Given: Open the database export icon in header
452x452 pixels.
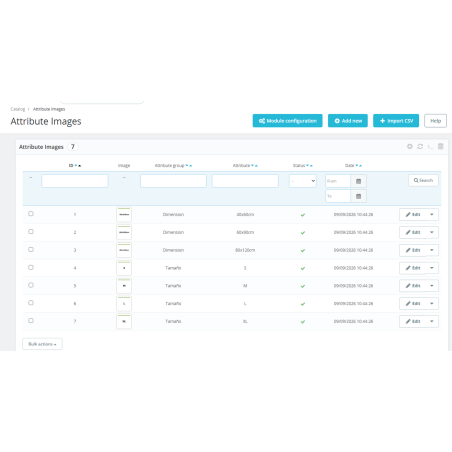Looking at the screenshot, I should pos(441,146).
